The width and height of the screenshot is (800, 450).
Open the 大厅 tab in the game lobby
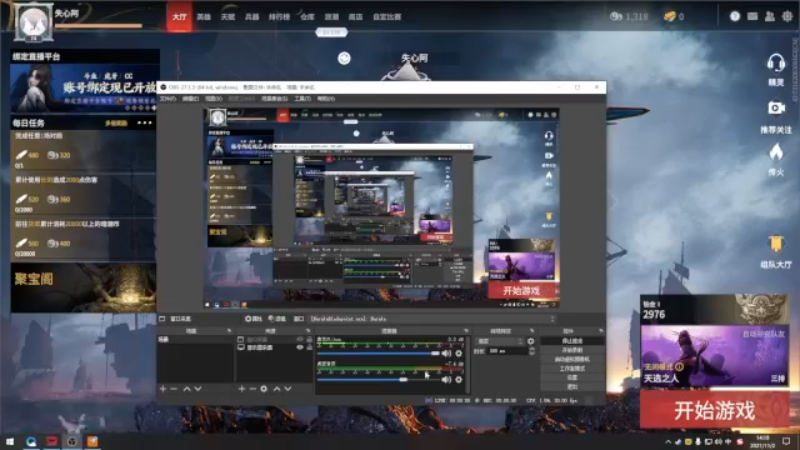(179, 17)
